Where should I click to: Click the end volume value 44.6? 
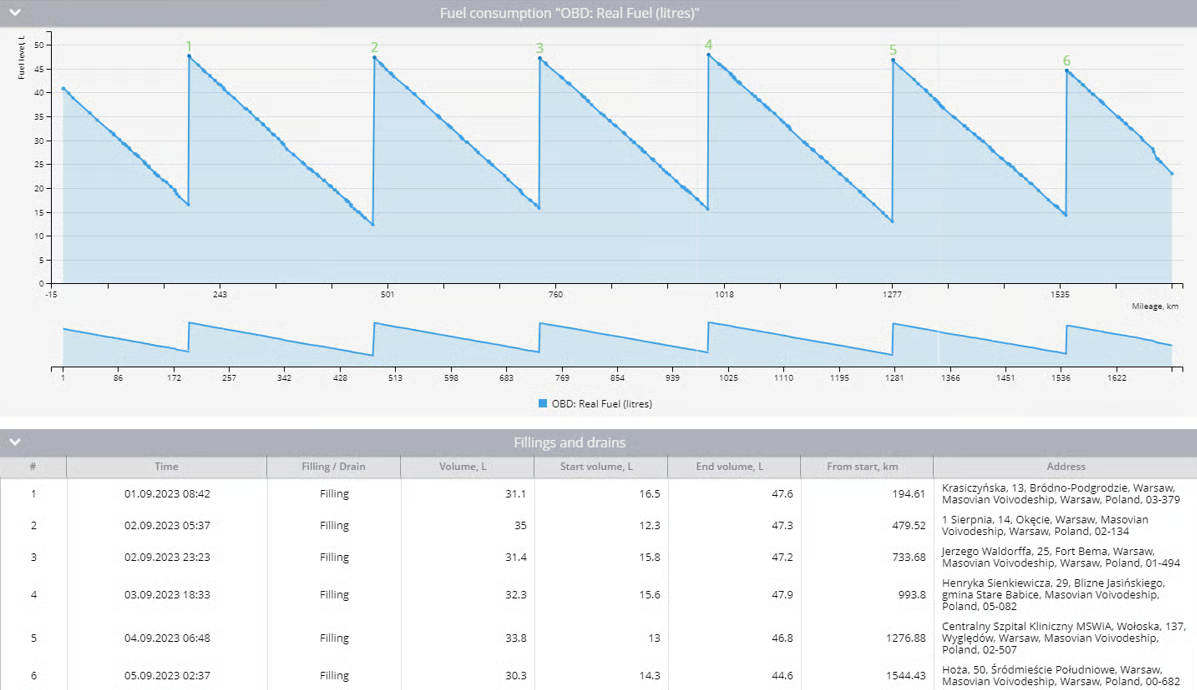(x=782, y=675)
